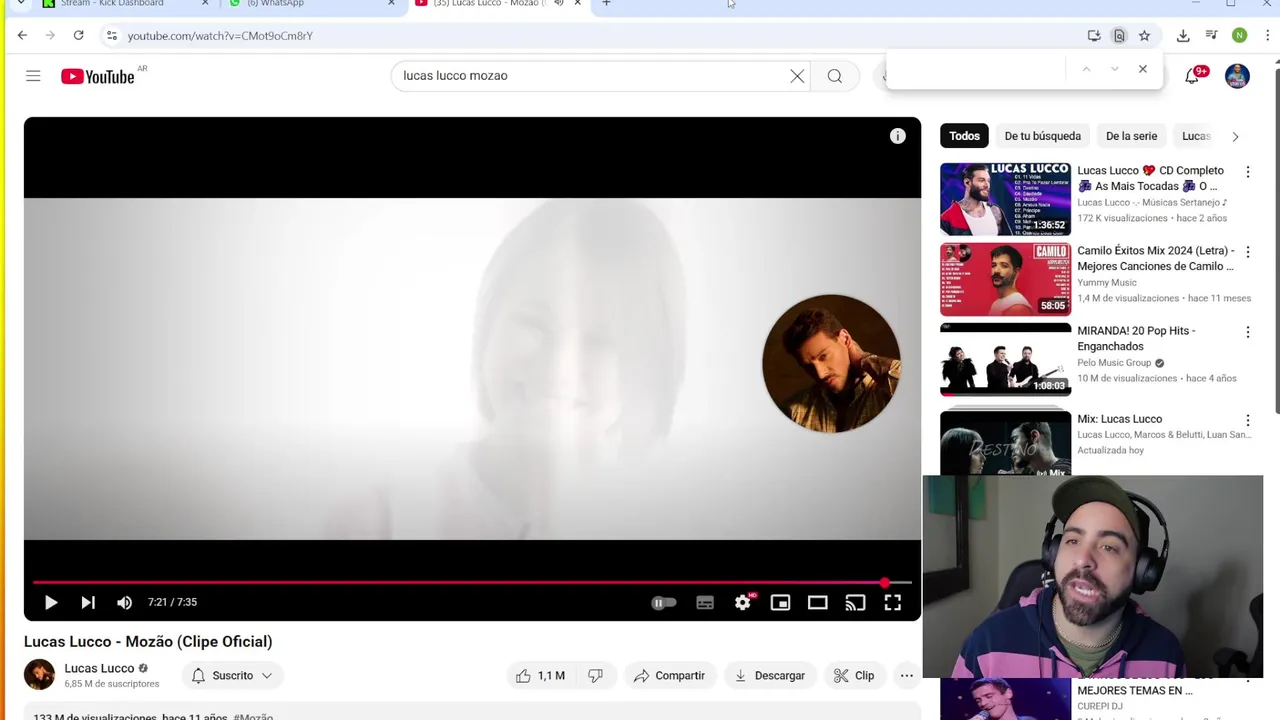The width and height of the screenshot is (1280, 720).
Task: Select the De tu búsqueda chip
Action: click(x=1042, y=136)
